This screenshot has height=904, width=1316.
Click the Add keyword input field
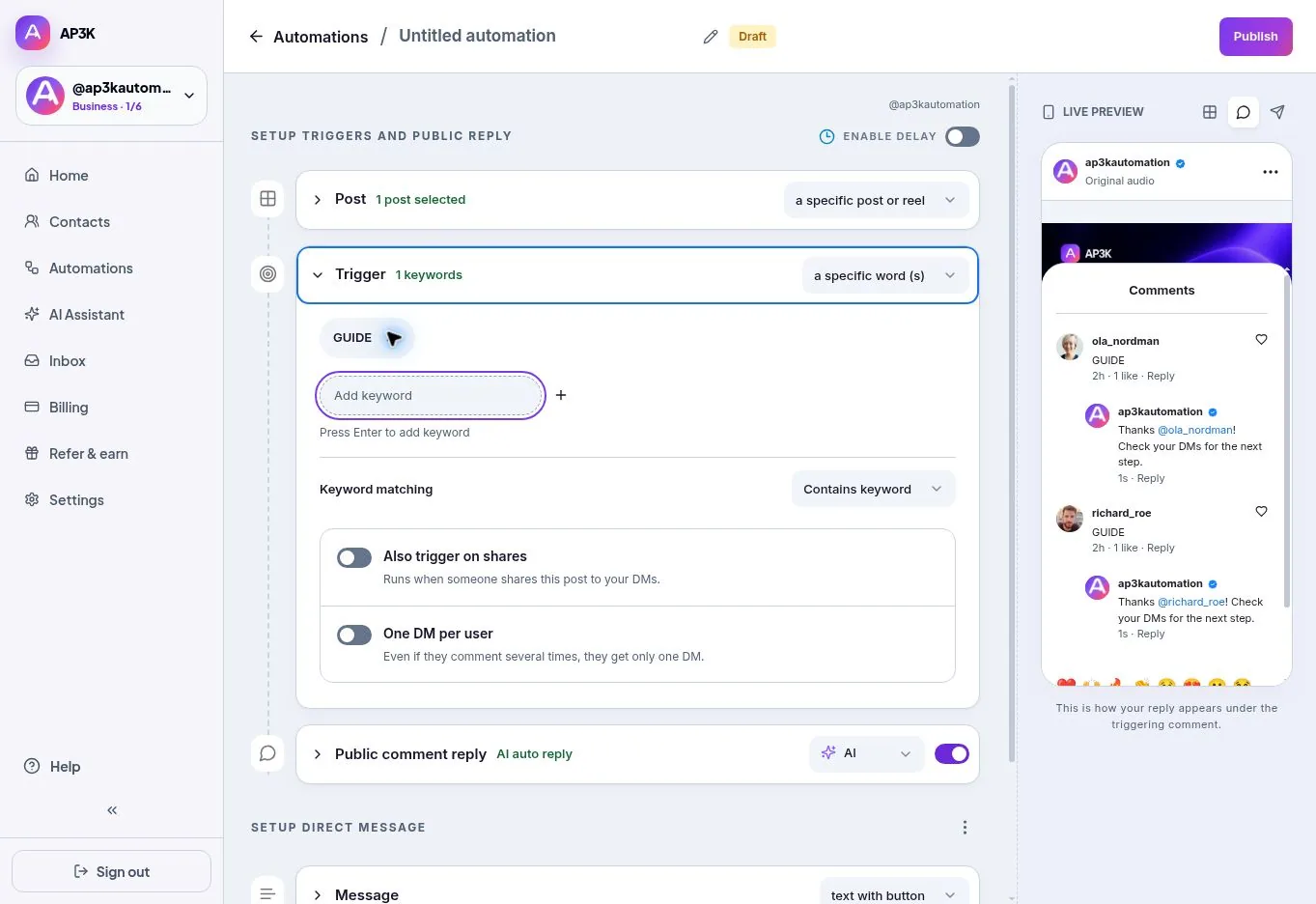click(431, 395)
